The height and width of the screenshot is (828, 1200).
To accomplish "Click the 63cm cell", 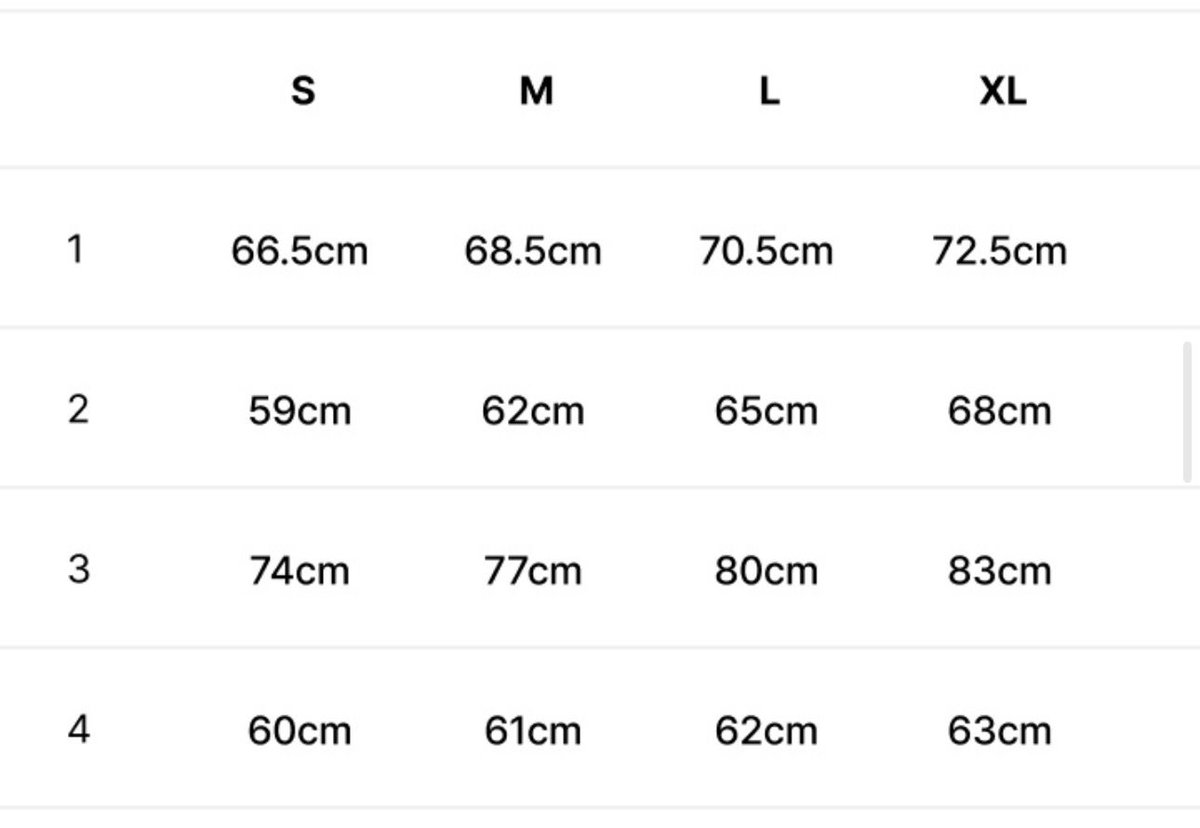I will [999, 731].
